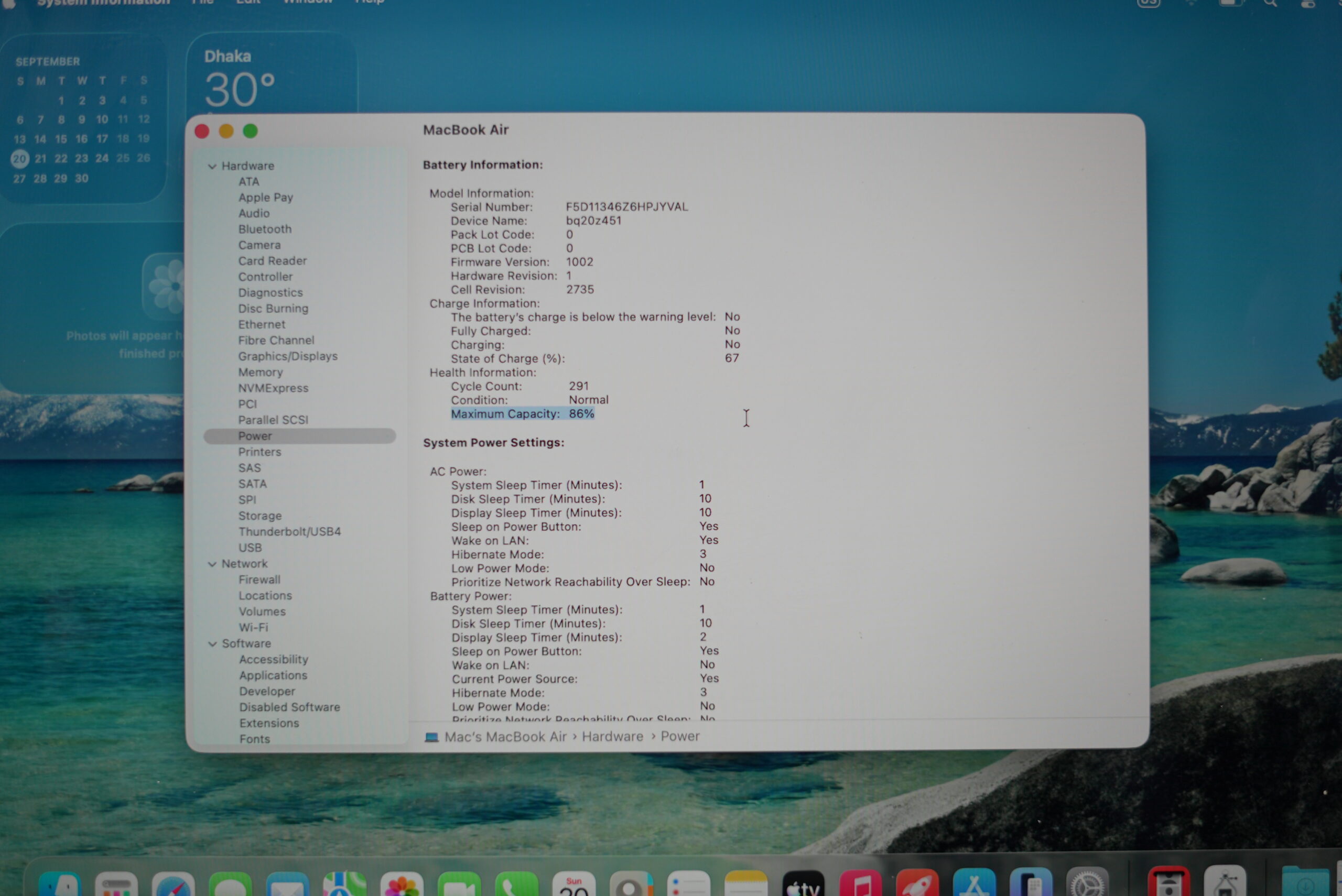Viewport: 1342px width, 896px height.
Task: Collapse the Network section chevron
Action: point(212,564)
